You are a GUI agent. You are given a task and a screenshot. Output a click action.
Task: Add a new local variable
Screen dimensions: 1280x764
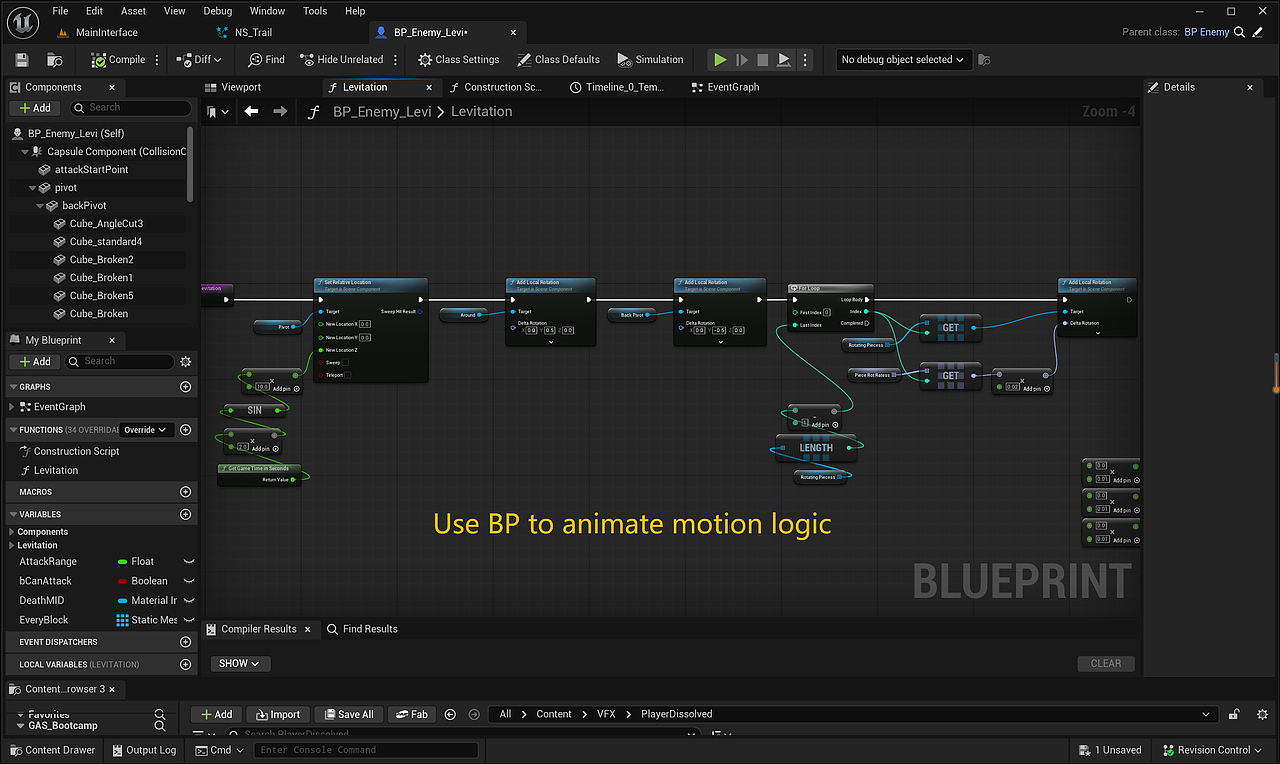[x=185, y=664]
